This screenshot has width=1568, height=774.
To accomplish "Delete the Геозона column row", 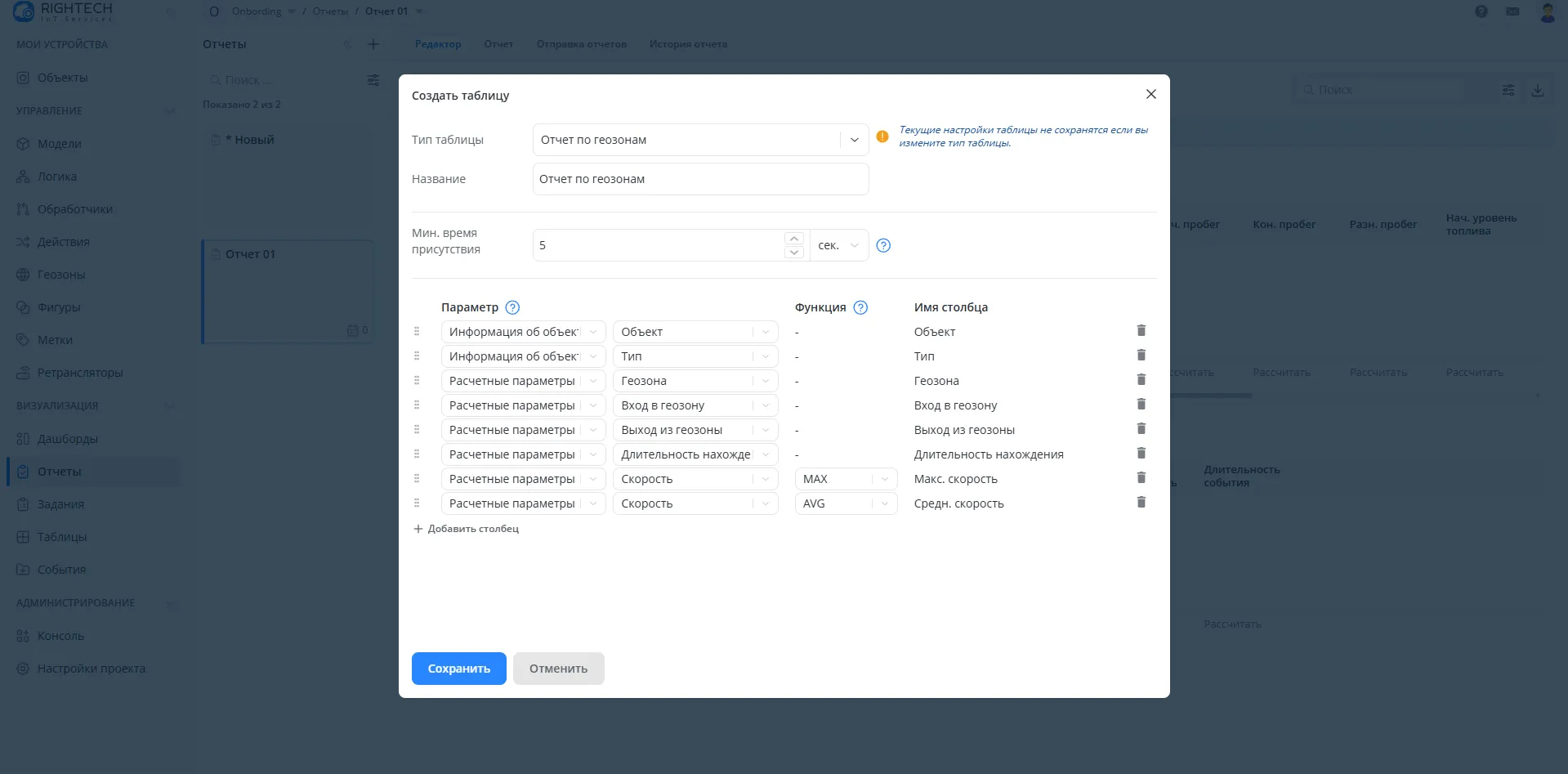I will pos(1141,380).
